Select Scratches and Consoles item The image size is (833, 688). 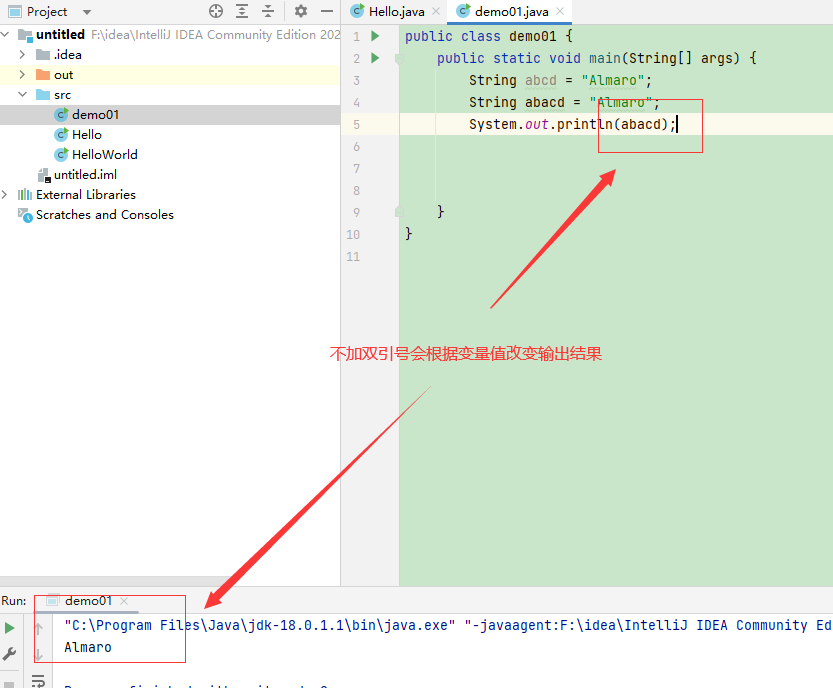(x=105, y=215)
